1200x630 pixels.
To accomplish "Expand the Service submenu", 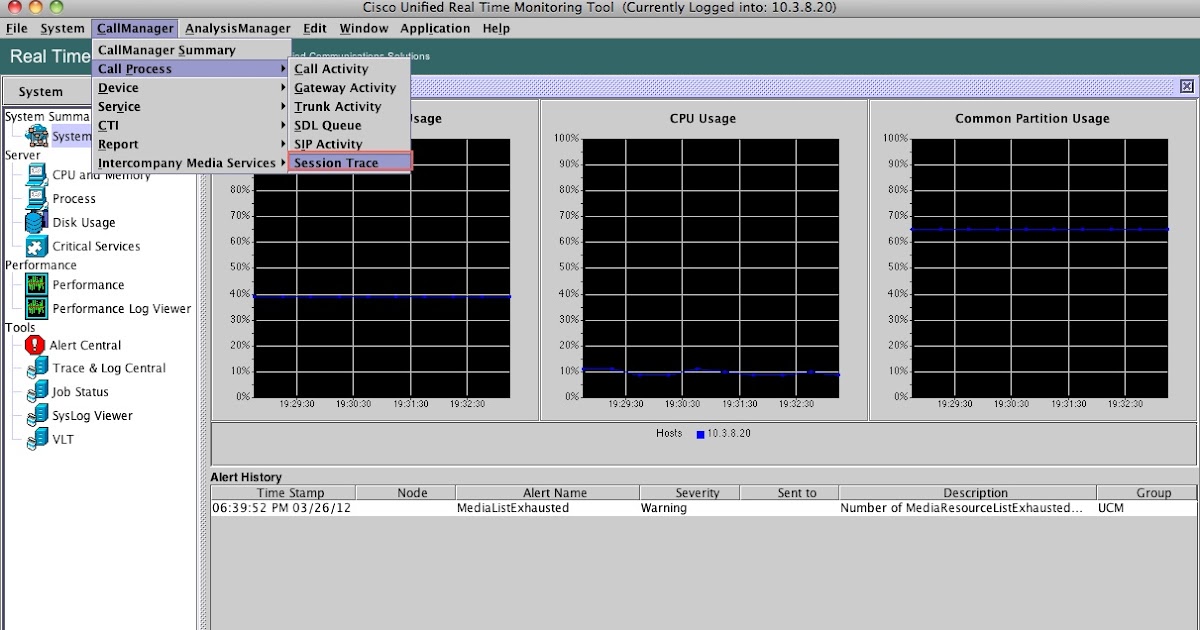I will (190, 107).
